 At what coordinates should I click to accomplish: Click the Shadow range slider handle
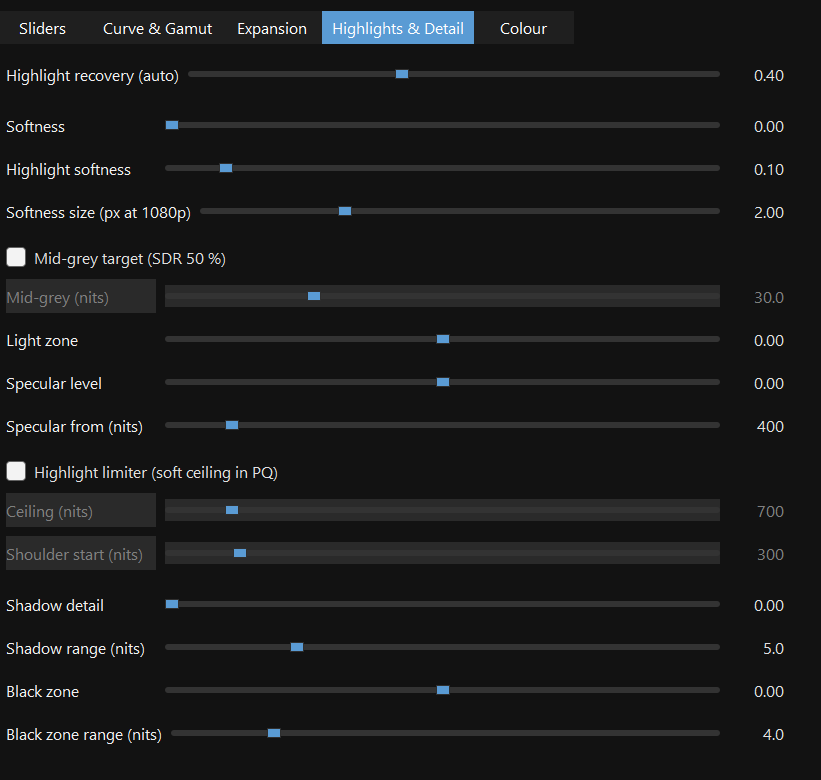[297, 647]
